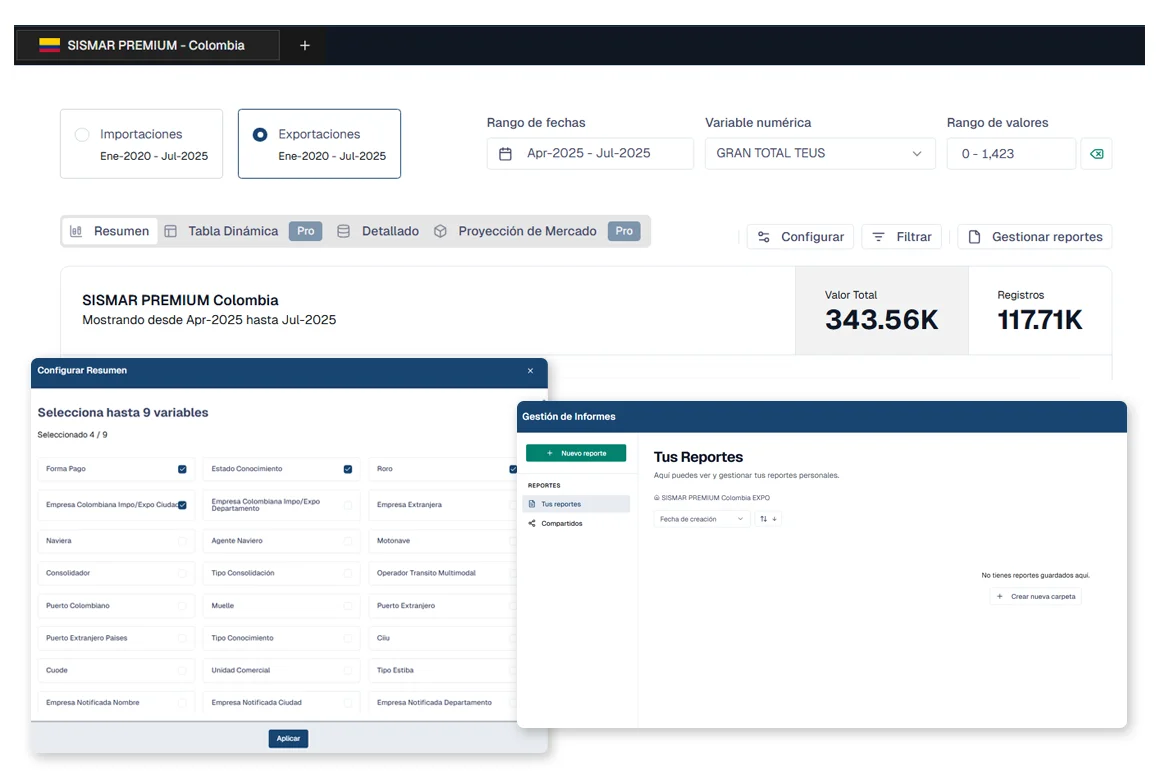Click the 'Seleccionado 4 / 9' counter text
The height and width of the screenshot is (782, 1166).
pyautogui.click(x=72, y=435)
